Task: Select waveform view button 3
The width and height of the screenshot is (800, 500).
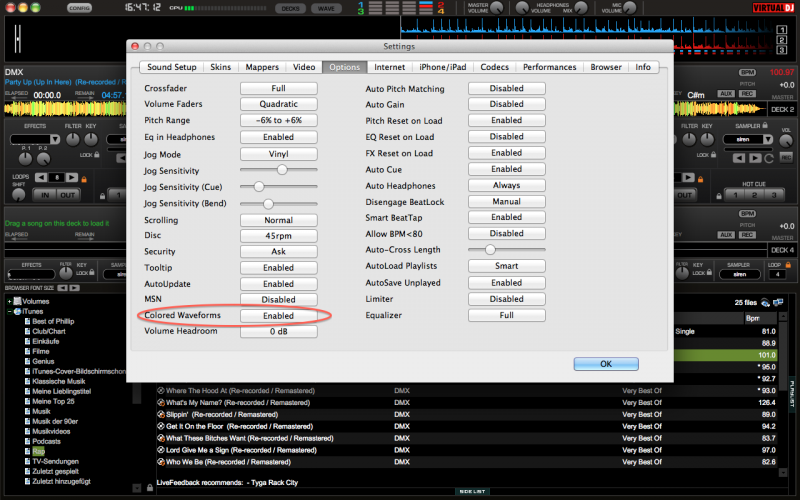Action: coord(782,50)
